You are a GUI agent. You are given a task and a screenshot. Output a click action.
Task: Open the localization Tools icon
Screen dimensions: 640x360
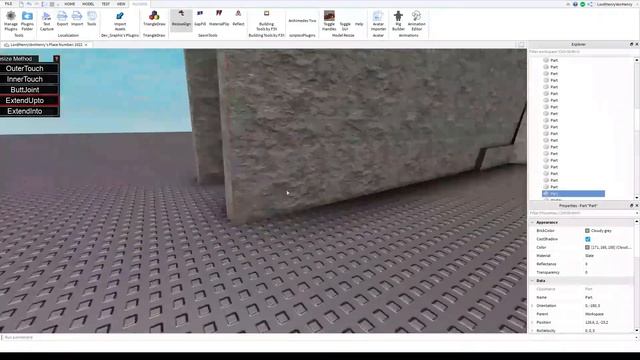(91, 19)
